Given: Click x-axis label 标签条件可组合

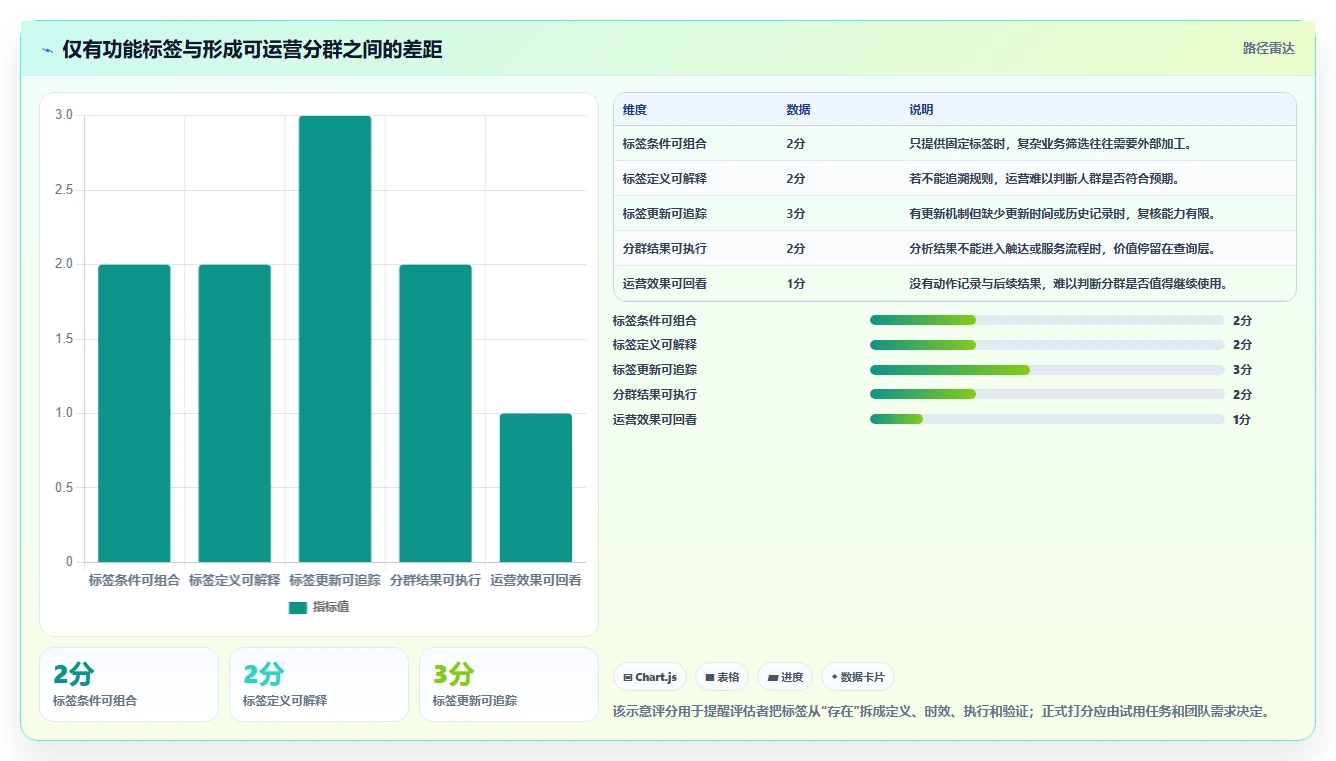Looking at the screenshot, I should [x=134, y=580].
